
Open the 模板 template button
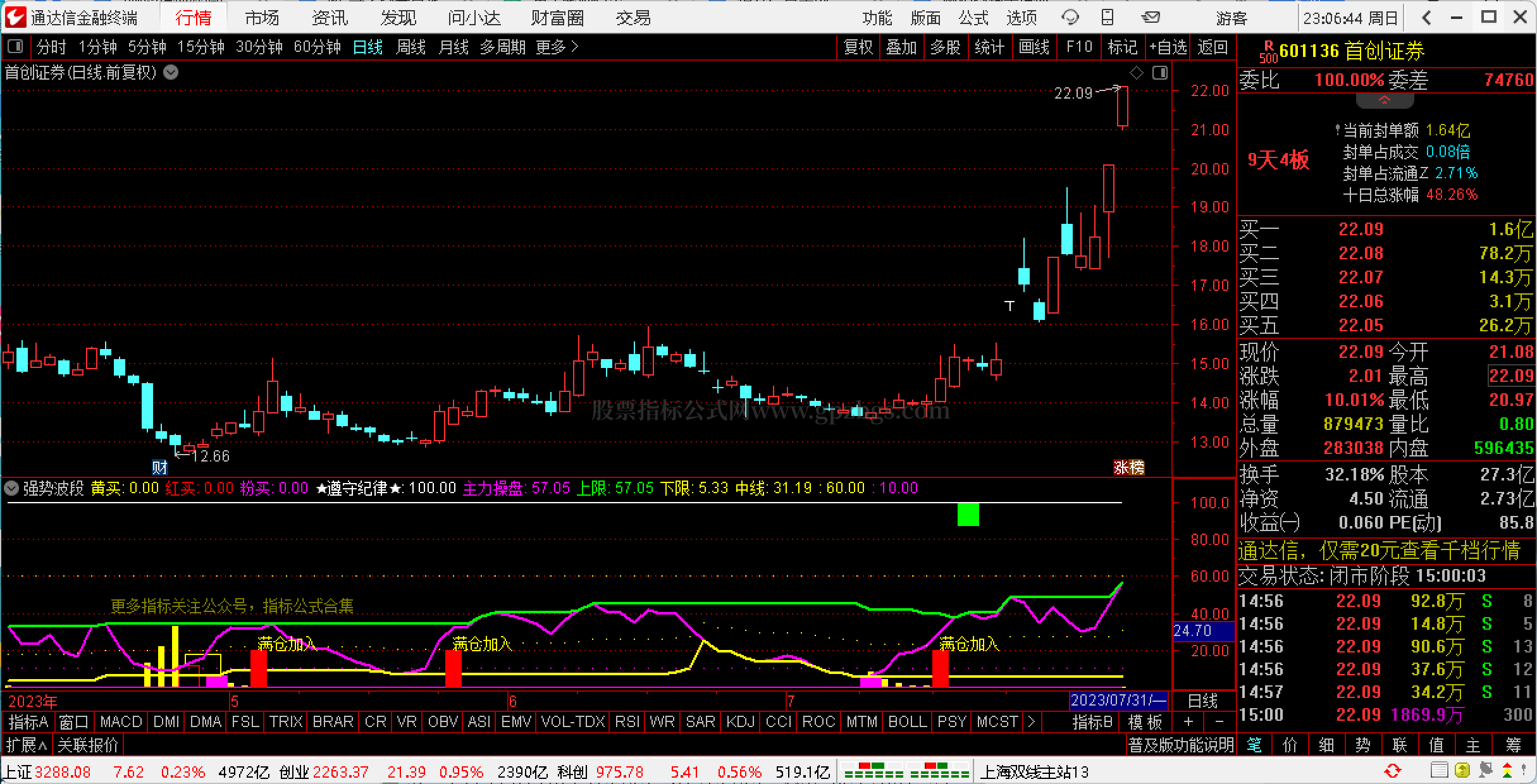pos(1145,721)
